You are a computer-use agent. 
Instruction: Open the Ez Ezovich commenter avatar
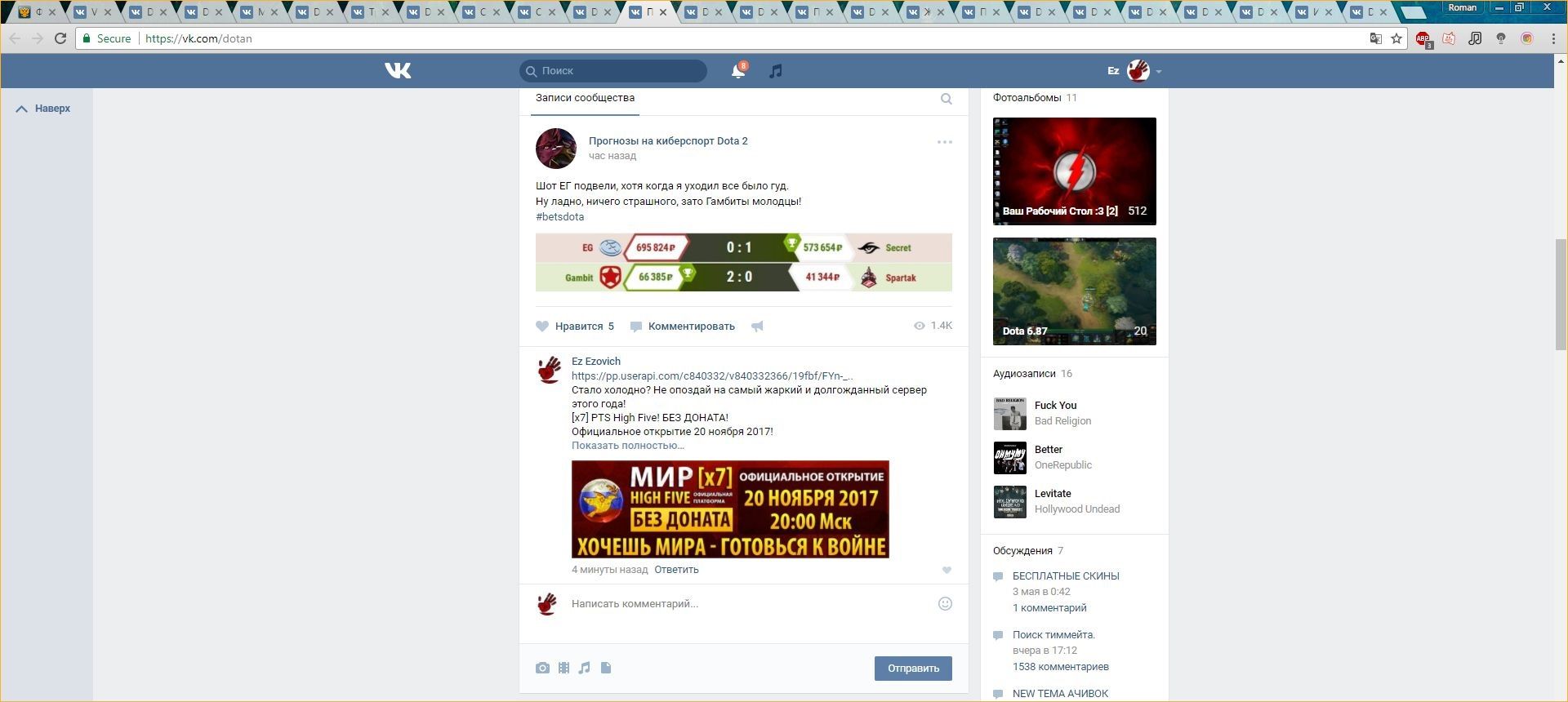click(x=550, y=370)
